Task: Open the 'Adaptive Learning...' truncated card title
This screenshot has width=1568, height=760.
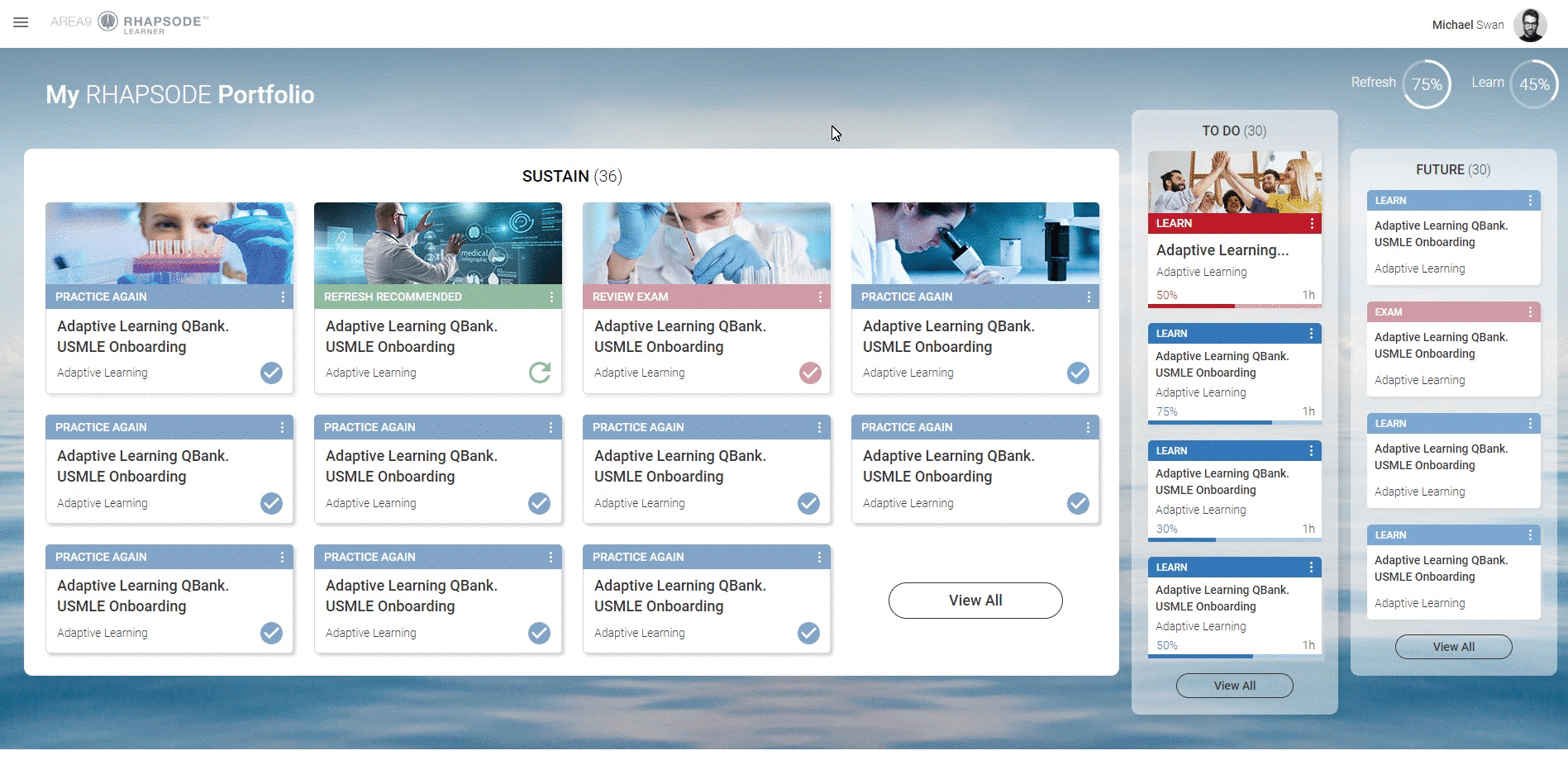Action: click(1222, 250)
